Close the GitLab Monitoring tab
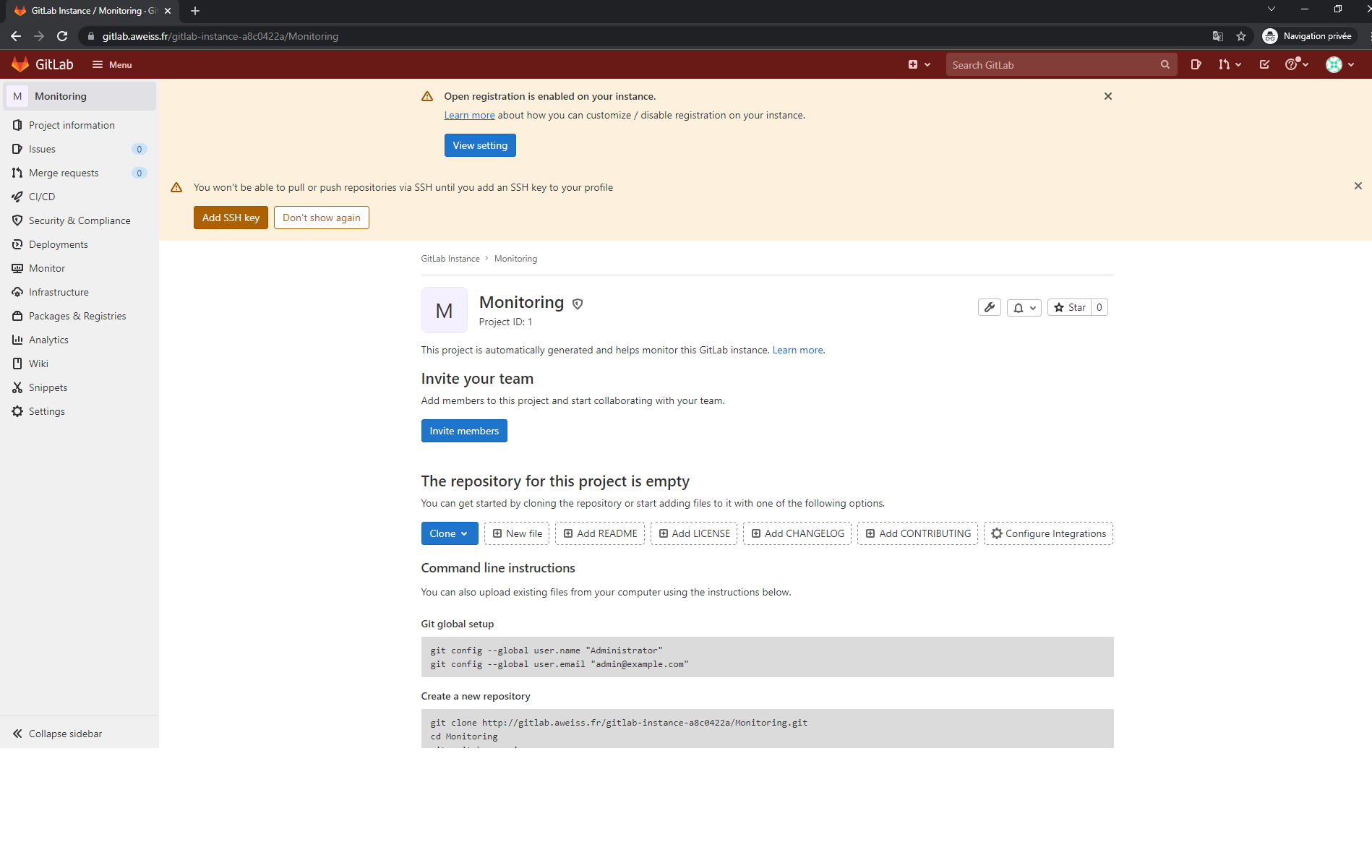 [168, 11]
